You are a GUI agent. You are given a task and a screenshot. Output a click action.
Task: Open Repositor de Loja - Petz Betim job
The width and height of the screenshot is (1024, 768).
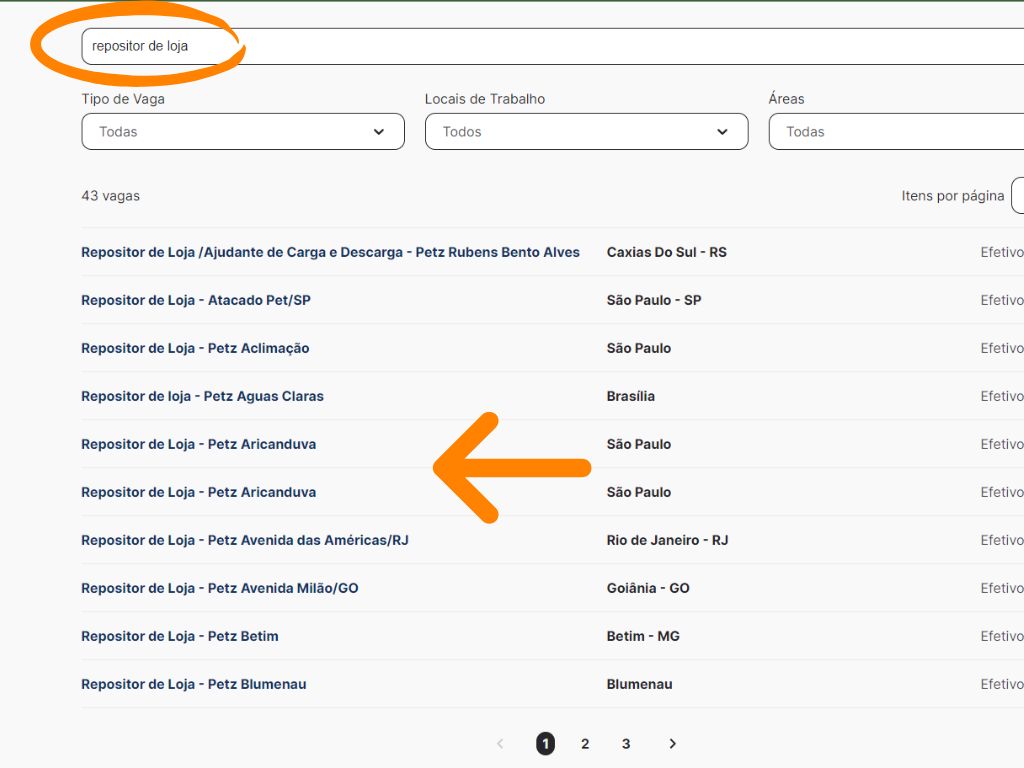click(x=180, y=636)
